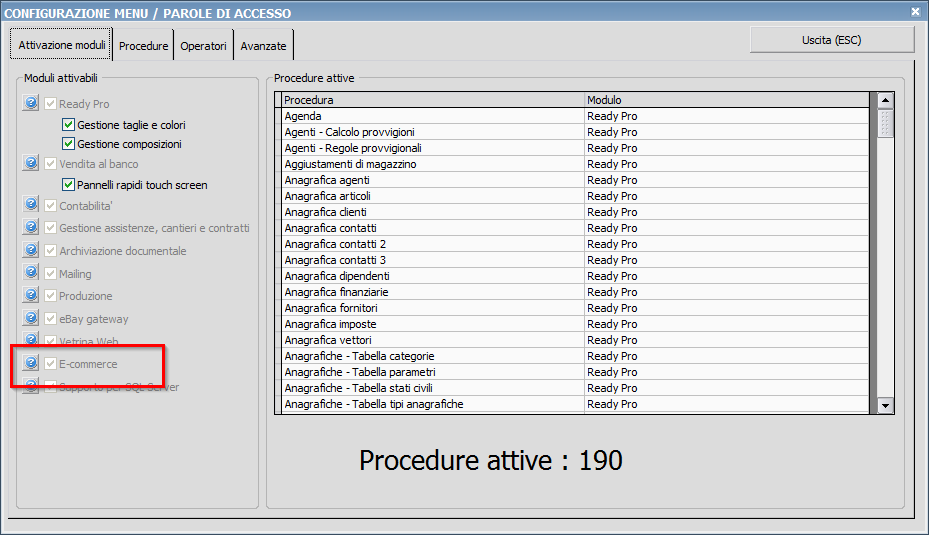Toggle the E-commerce module checkbox
The height and width of the screenshot is (535, 929).
coord(50,363)
